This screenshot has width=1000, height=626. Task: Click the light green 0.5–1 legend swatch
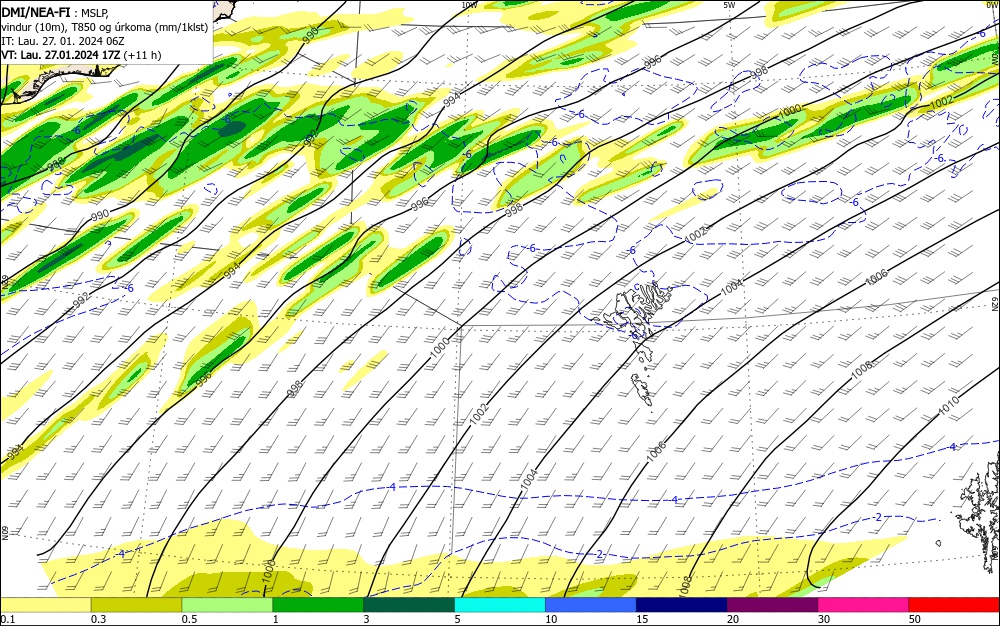tap(227, 605)
